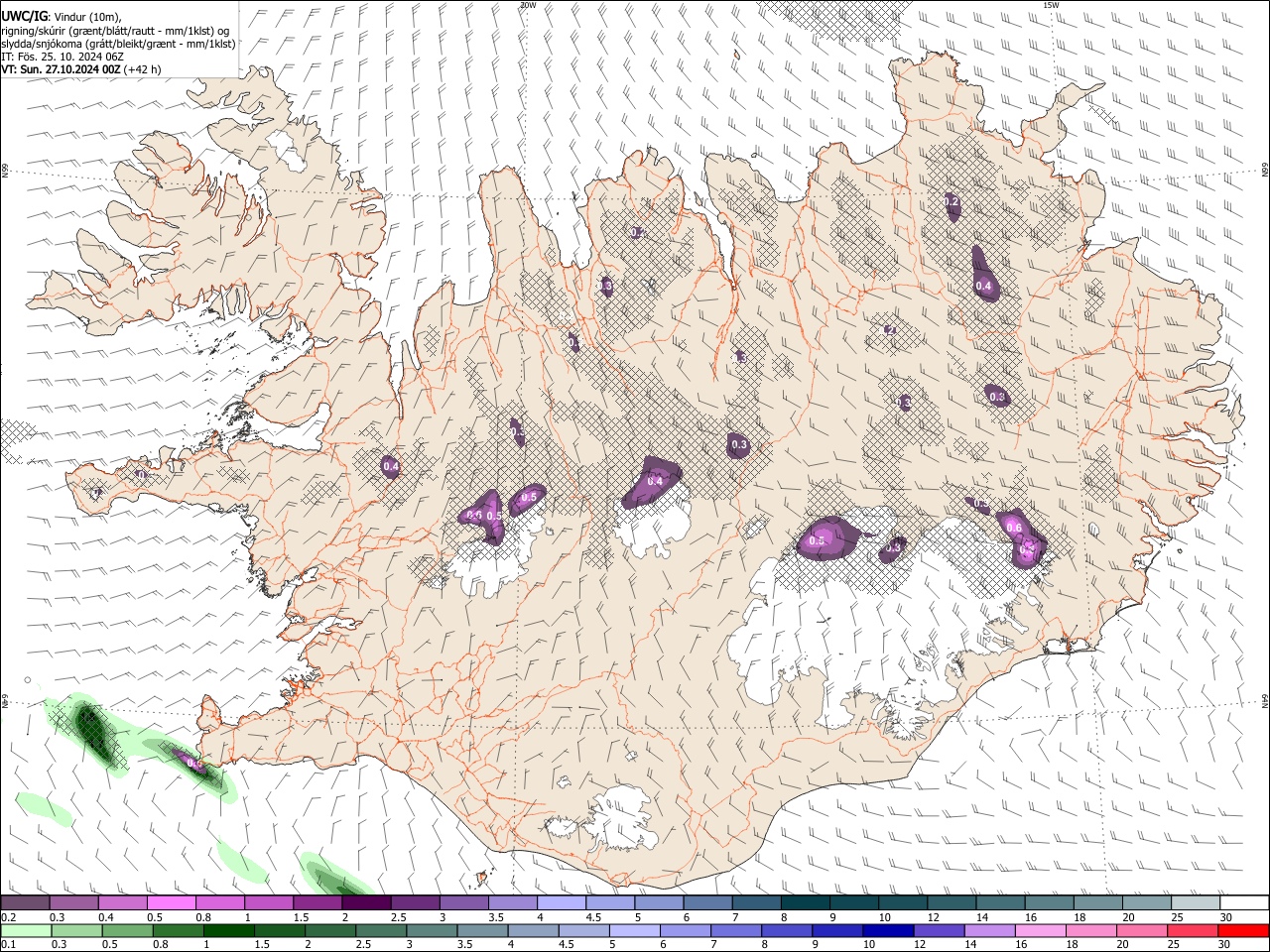This screenshot has width=1270, height=952.
Task: Click the valid time 'VT: Sun. 27.10.2024 00Z'
Action: tap(61, 69)
